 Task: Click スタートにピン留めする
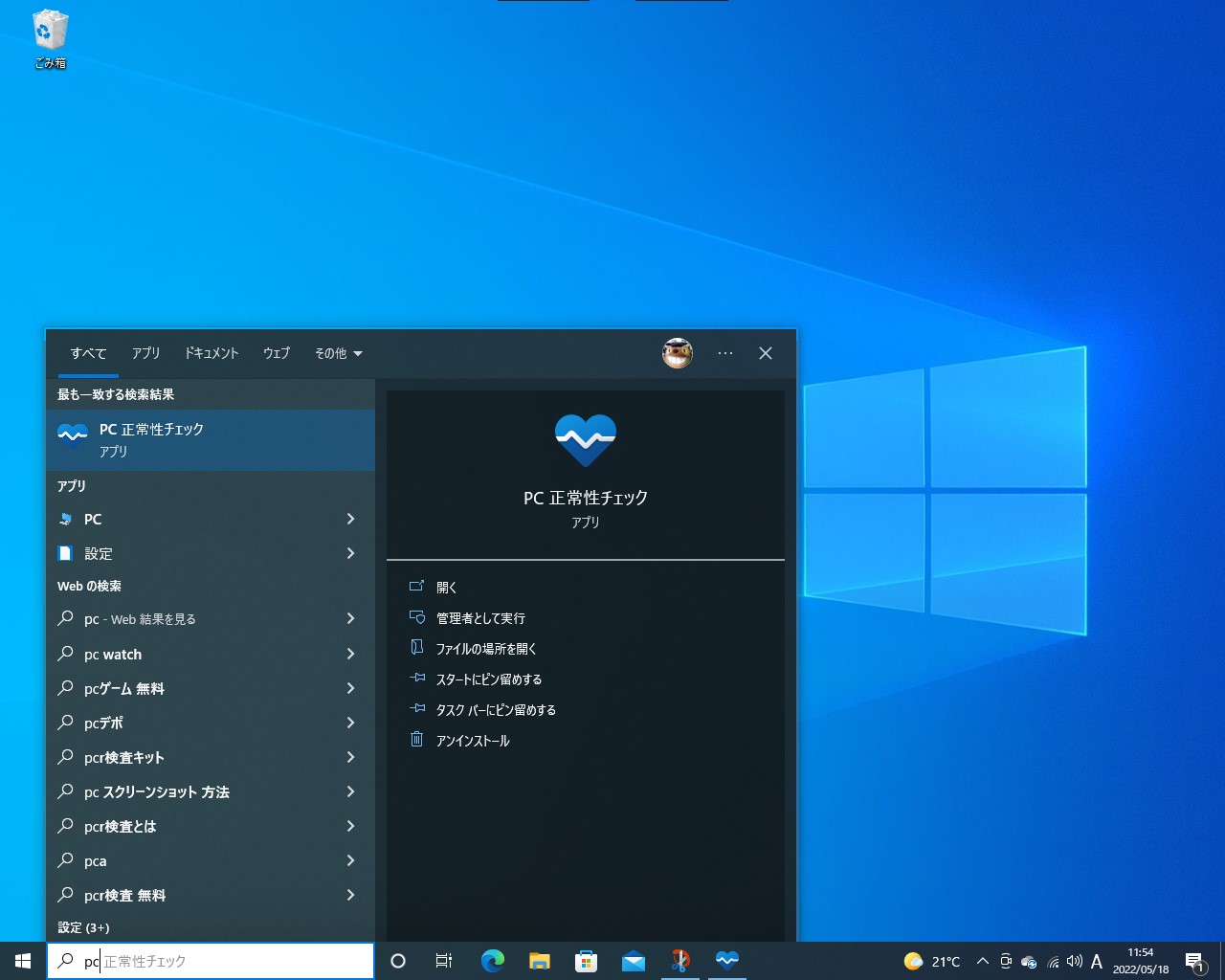point(487,679)
